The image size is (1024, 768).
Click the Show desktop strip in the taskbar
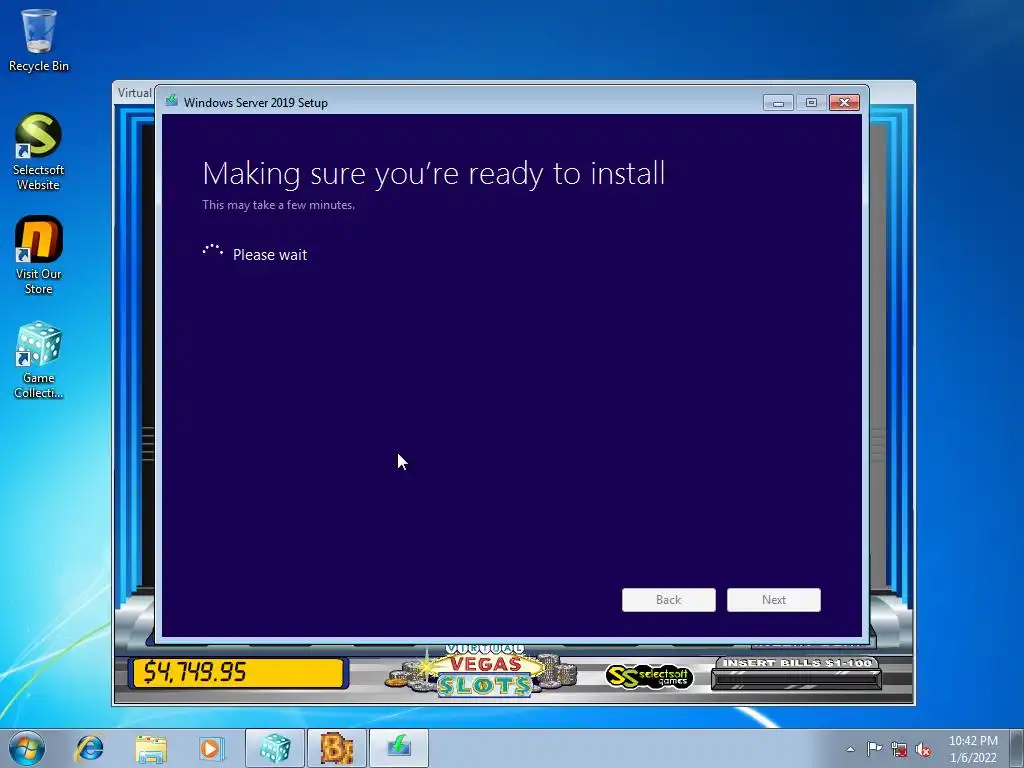click(x=1016, y=748)
